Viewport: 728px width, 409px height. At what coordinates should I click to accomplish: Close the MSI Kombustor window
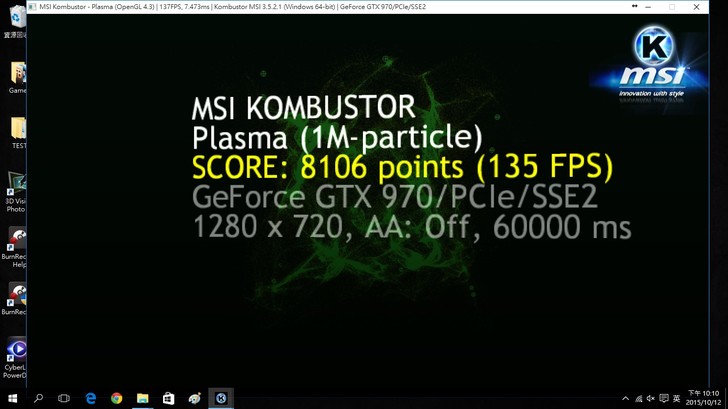(696, 7)
